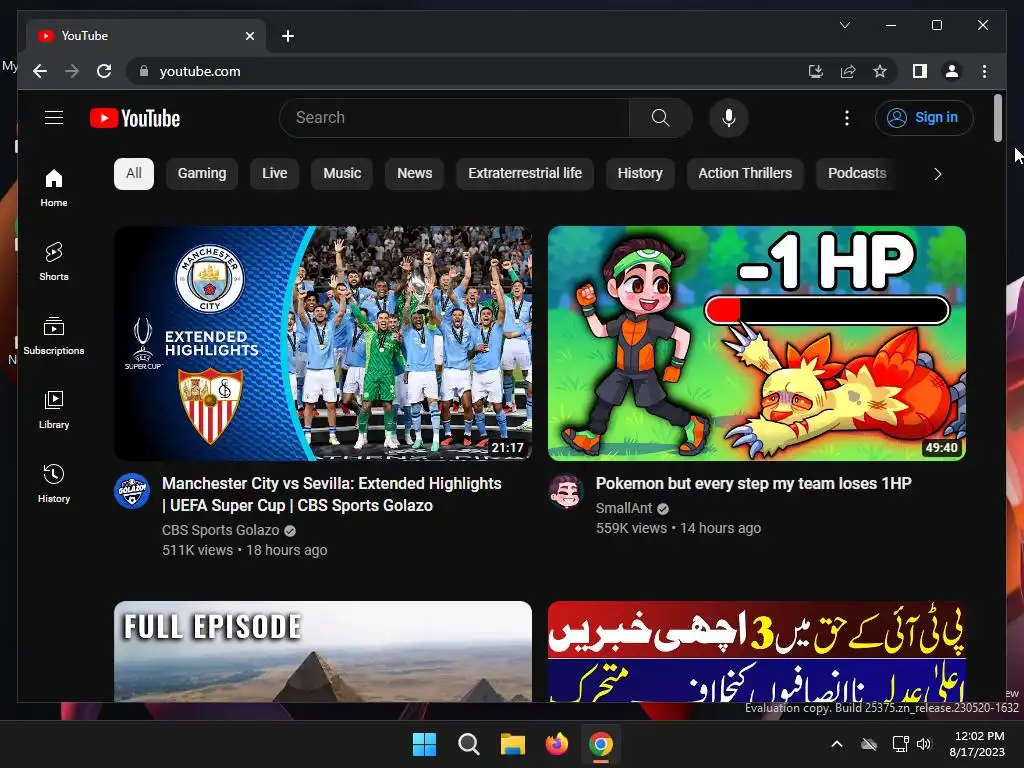
Task: Click the browser back arrow
Action: tap(40, 71)
